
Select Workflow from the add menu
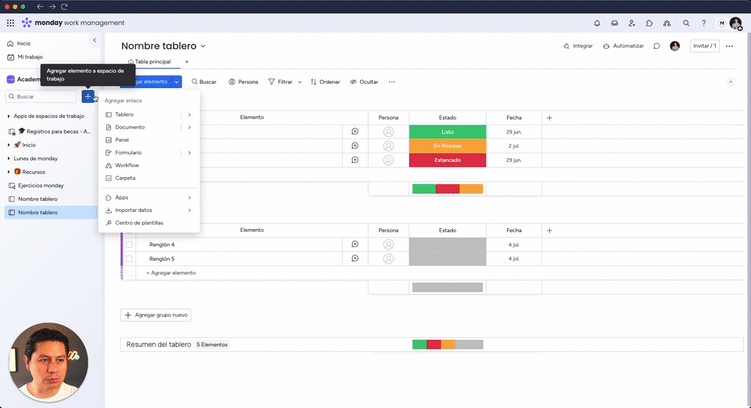(127, 165)
